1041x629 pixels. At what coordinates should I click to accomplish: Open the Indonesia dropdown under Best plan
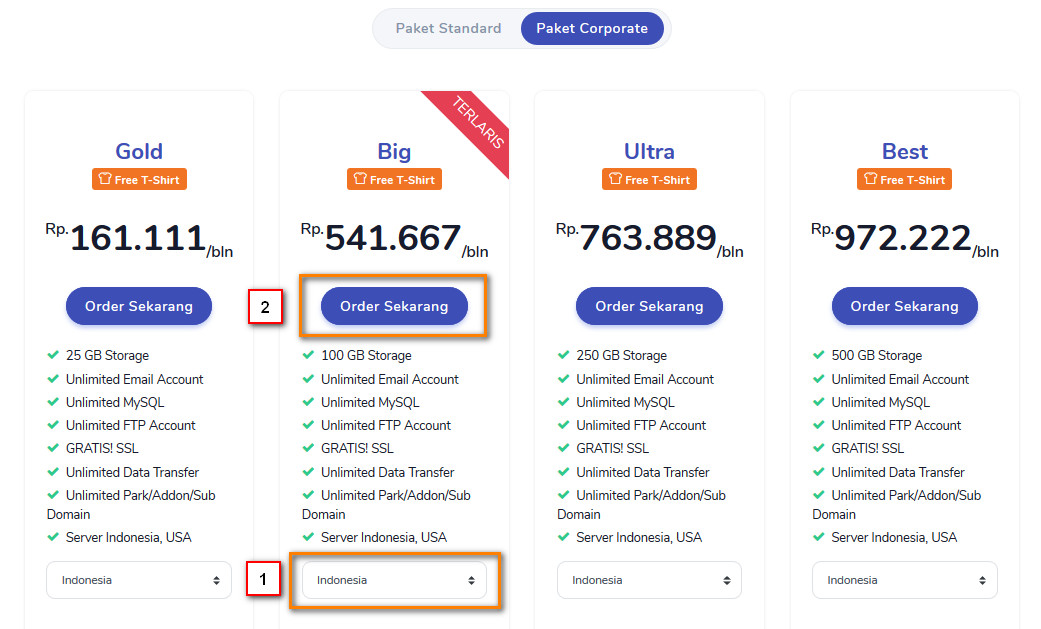point(904,580)
